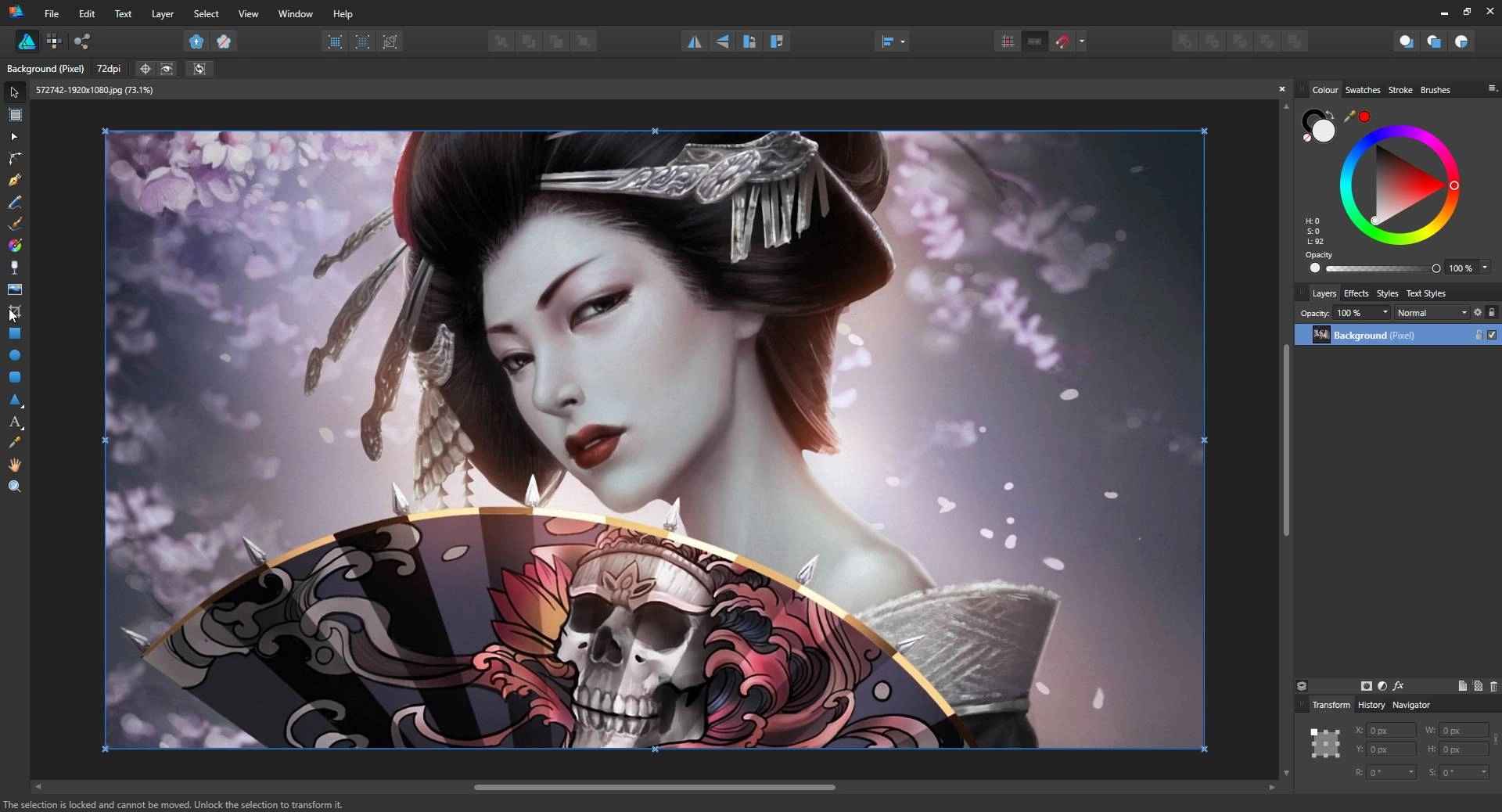1502x812 pixels.
Task: Adjust the colour Opacity slider
Action: (x=1382, y=268)
